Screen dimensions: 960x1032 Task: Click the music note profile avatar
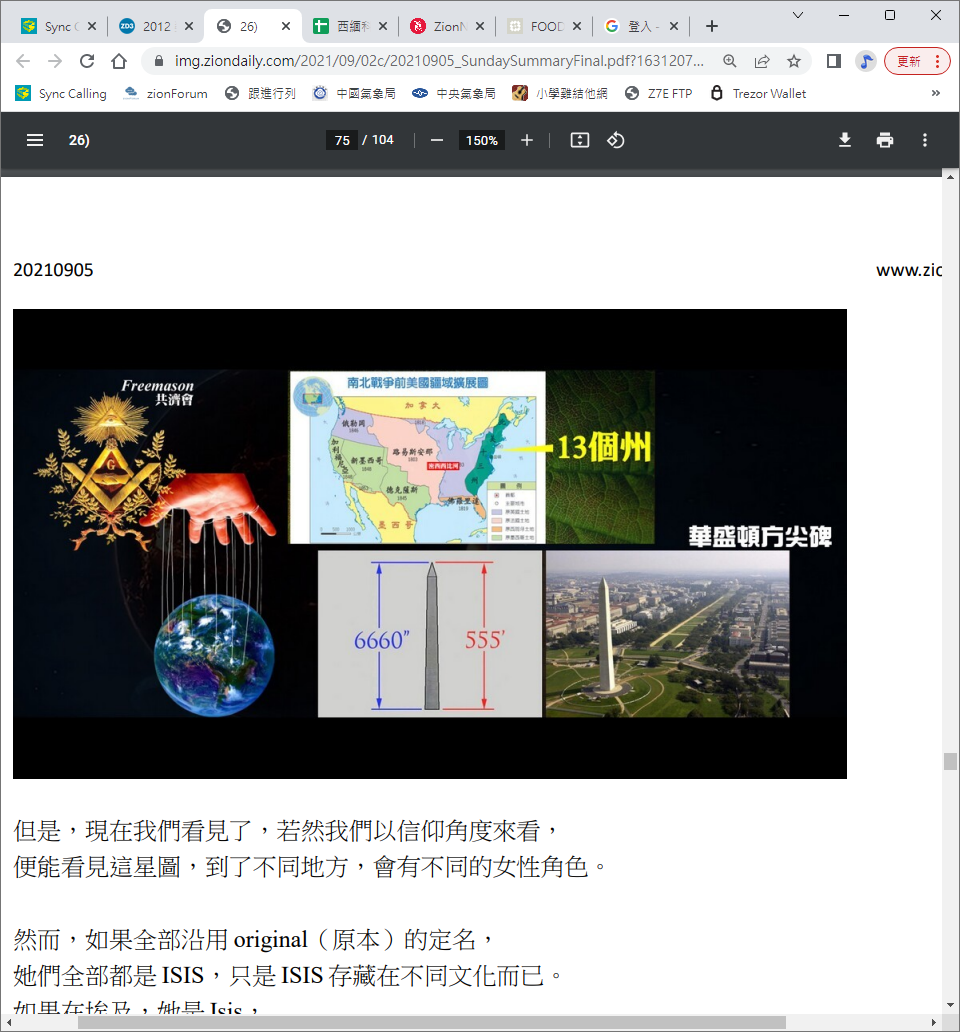[x=866, y=61]
